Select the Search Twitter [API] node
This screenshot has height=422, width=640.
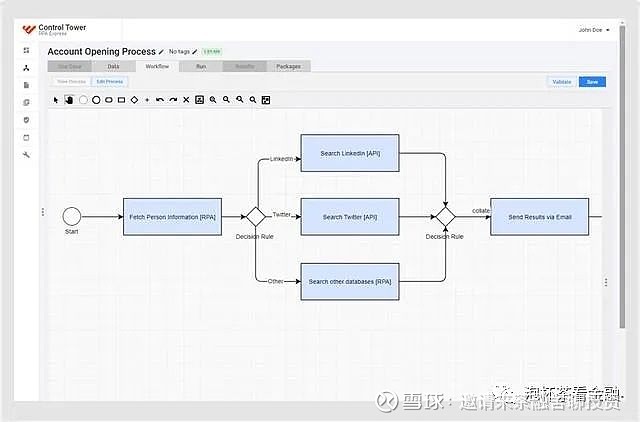pyautogui.click(x=350, y=217)
